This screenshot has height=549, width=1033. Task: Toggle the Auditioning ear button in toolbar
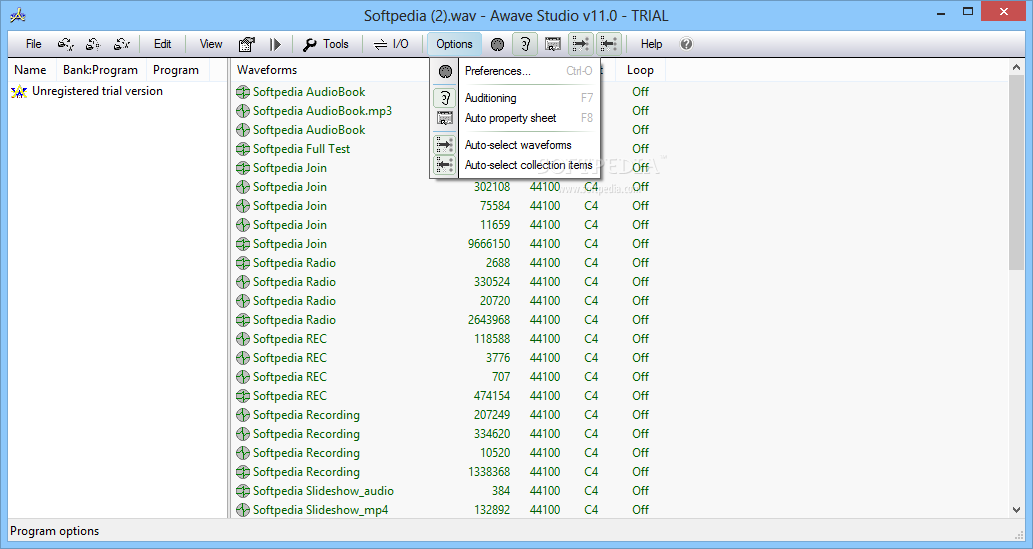coord(525,44)
